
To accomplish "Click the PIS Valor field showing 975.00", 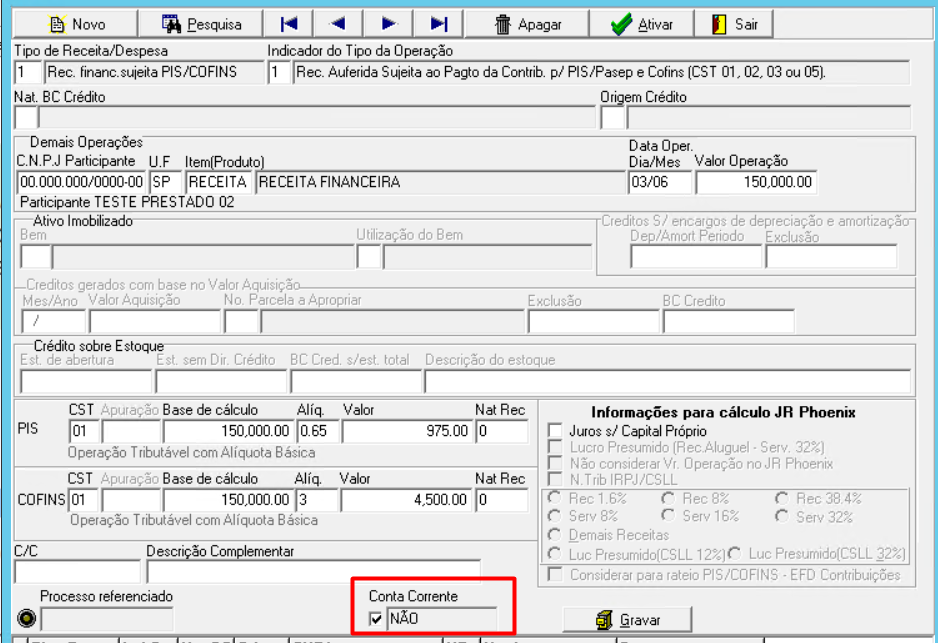I will (407, 431).
